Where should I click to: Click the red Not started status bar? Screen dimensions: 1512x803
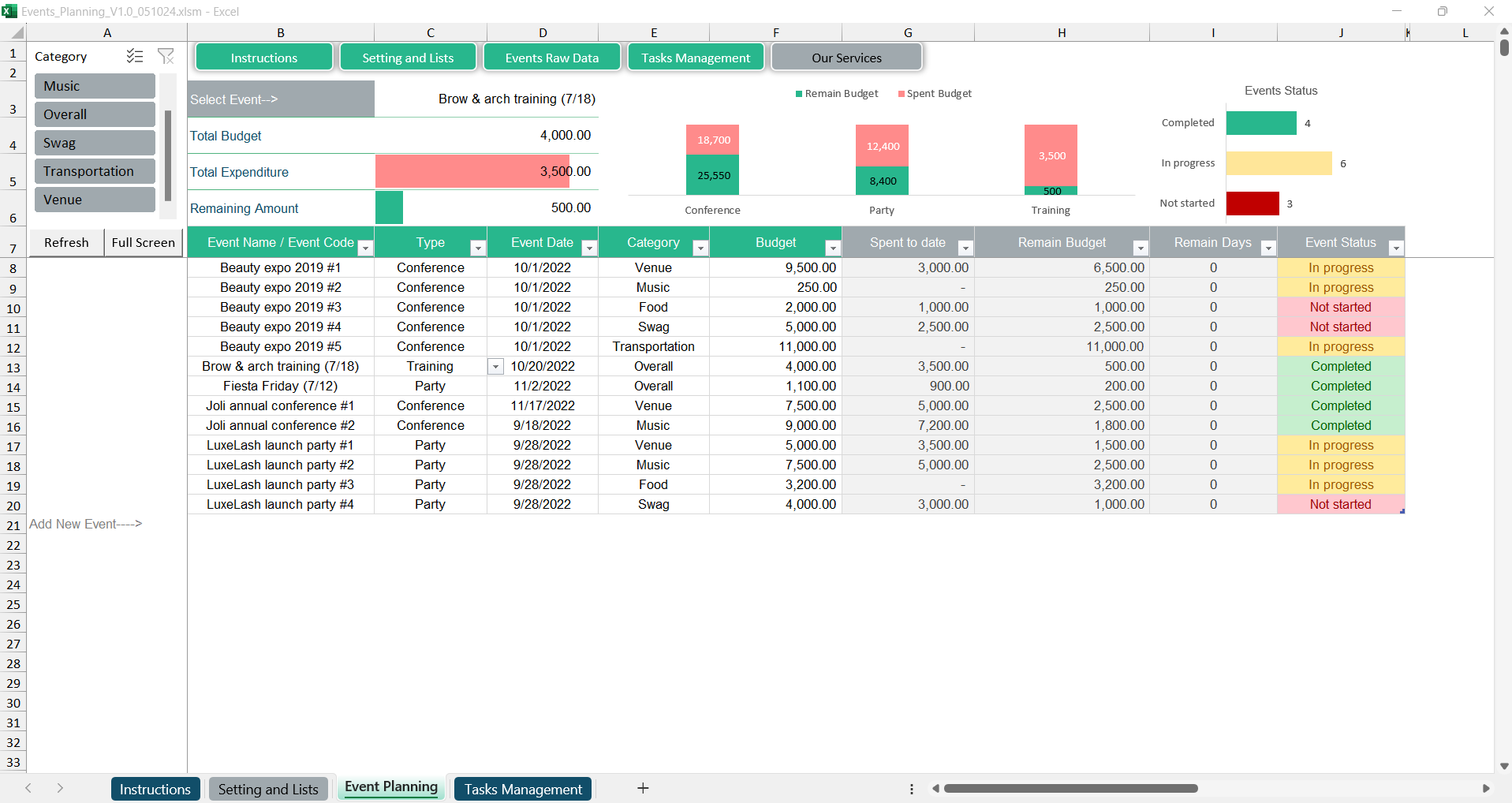[x=1252, y=204]
